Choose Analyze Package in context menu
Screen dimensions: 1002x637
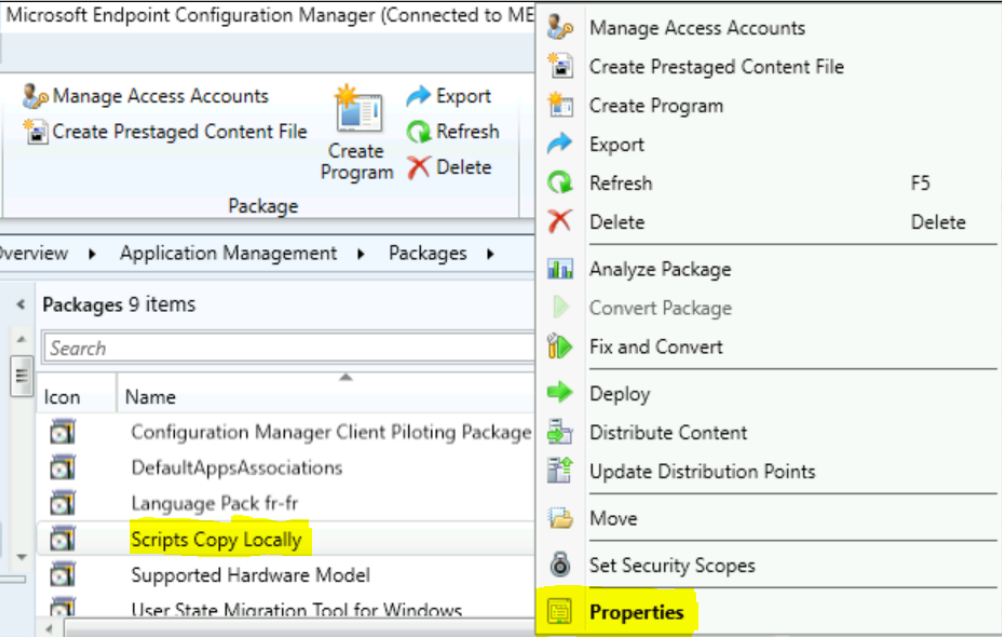(768, 270)
